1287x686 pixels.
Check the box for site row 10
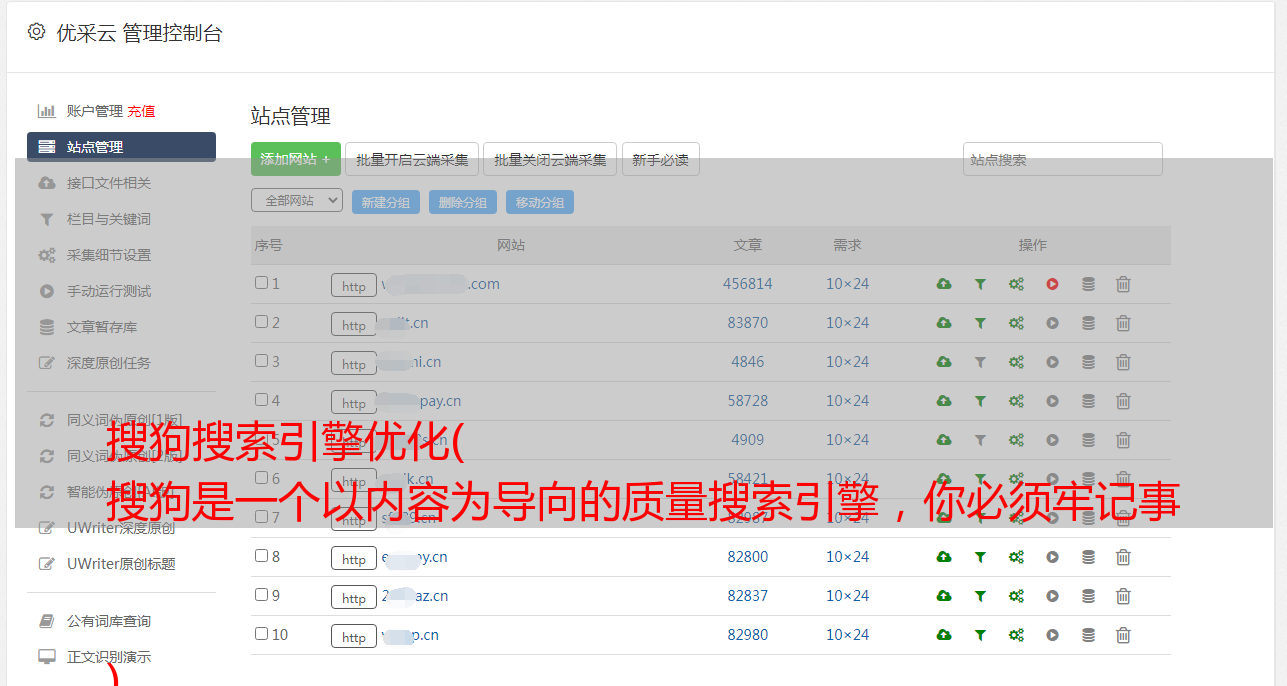[x=261, y=634]
